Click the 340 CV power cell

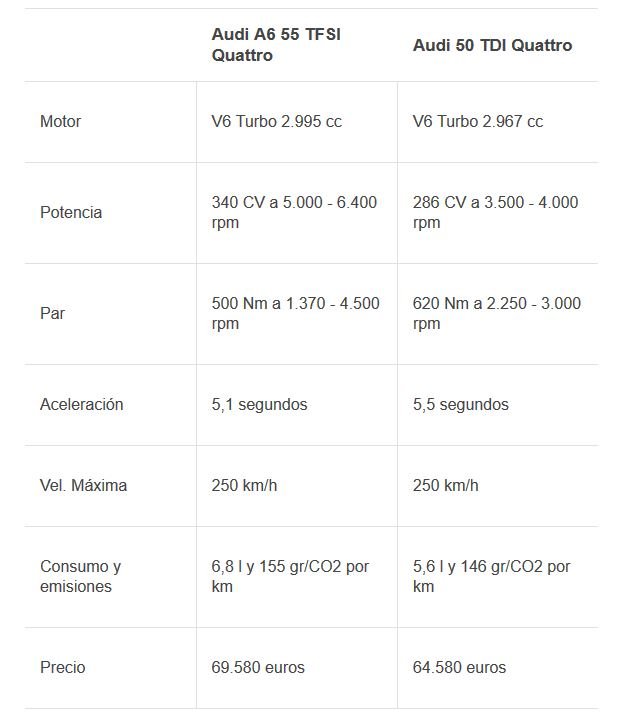294,212
